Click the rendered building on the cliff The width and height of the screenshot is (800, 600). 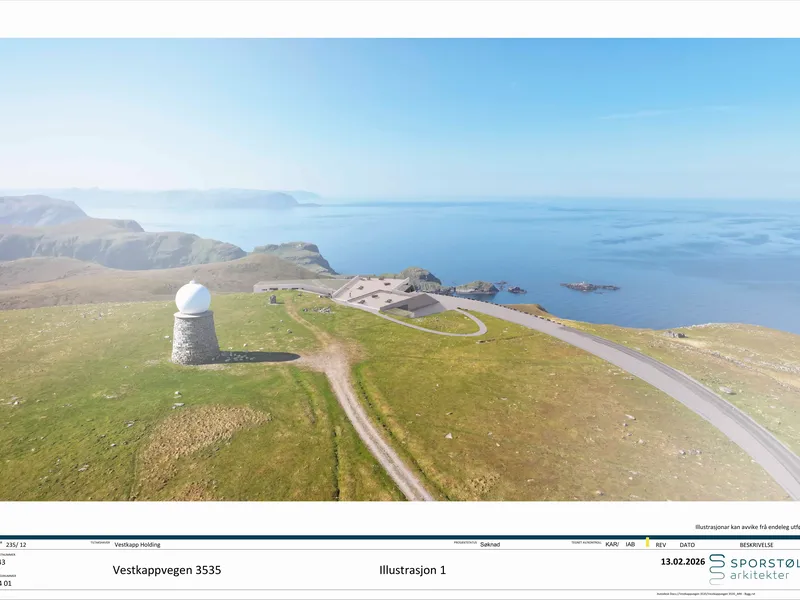(388, 296)
